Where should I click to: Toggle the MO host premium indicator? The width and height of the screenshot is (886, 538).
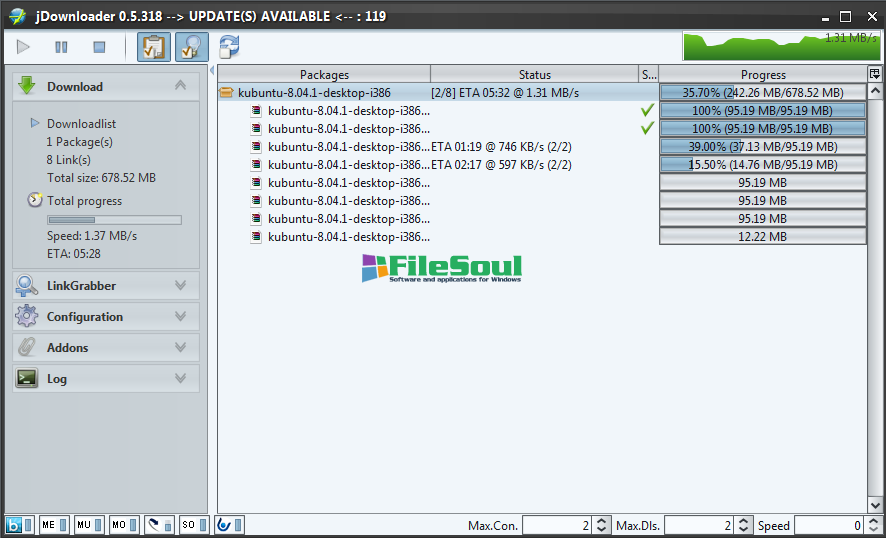pyautogui.click(x=125, y=525)
